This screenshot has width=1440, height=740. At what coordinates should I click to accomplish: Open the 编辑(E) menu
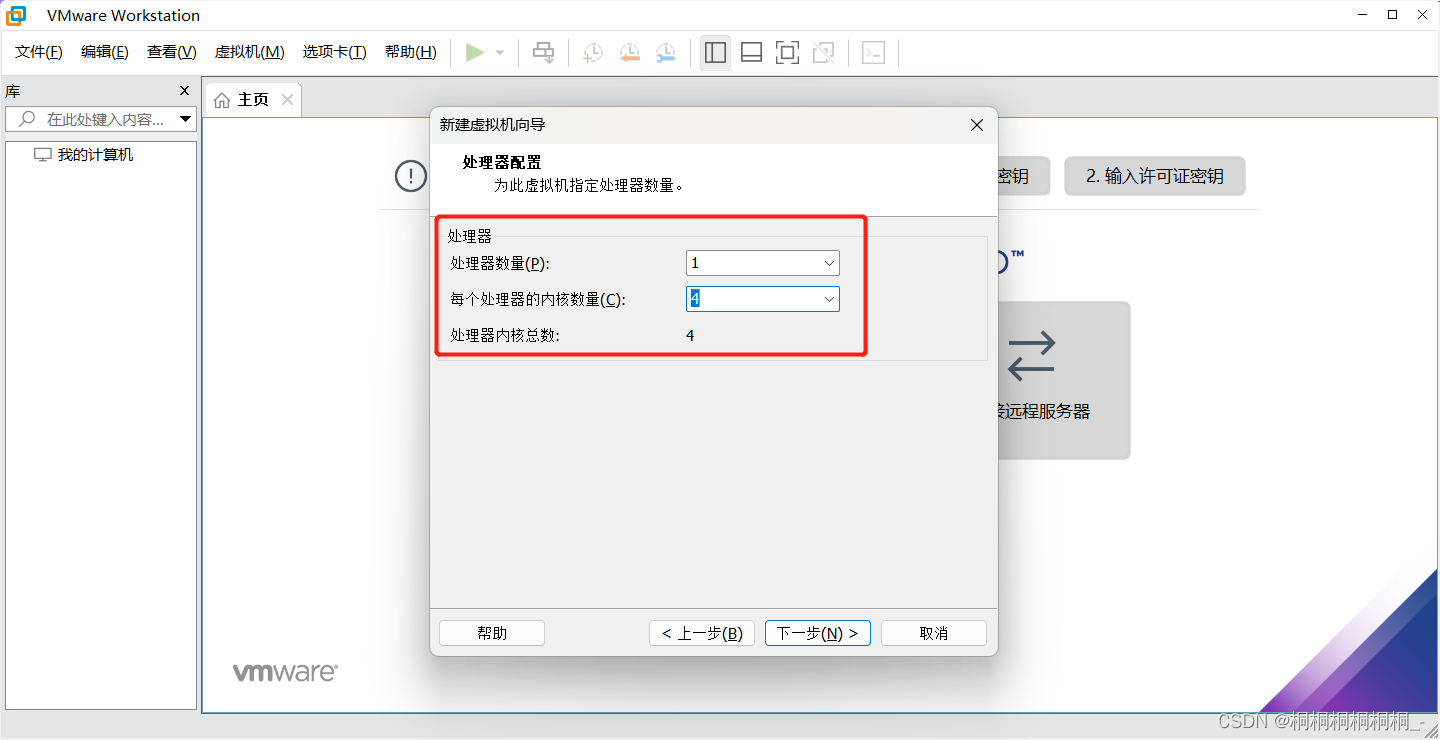(x=105, y=52)
